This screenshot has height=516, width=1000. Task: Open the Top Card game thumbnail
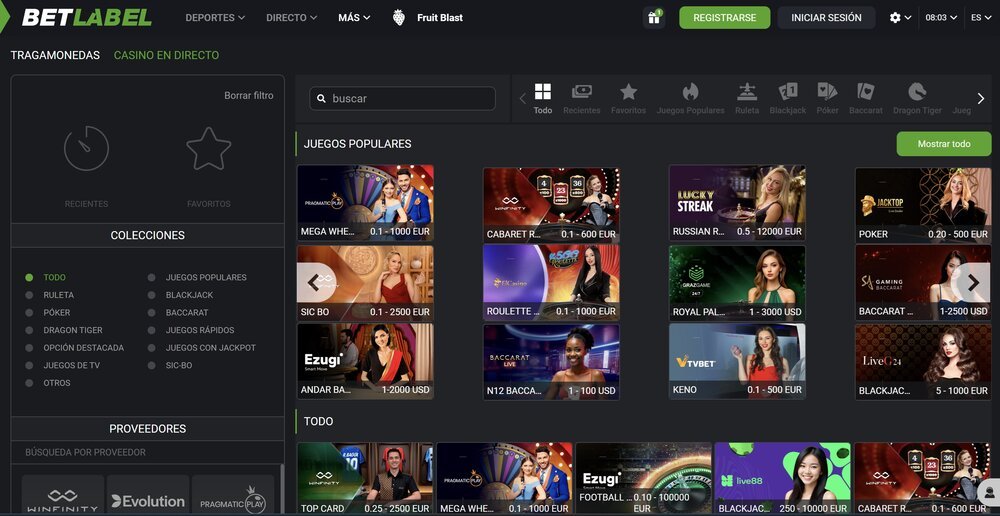tap(365, 479)
